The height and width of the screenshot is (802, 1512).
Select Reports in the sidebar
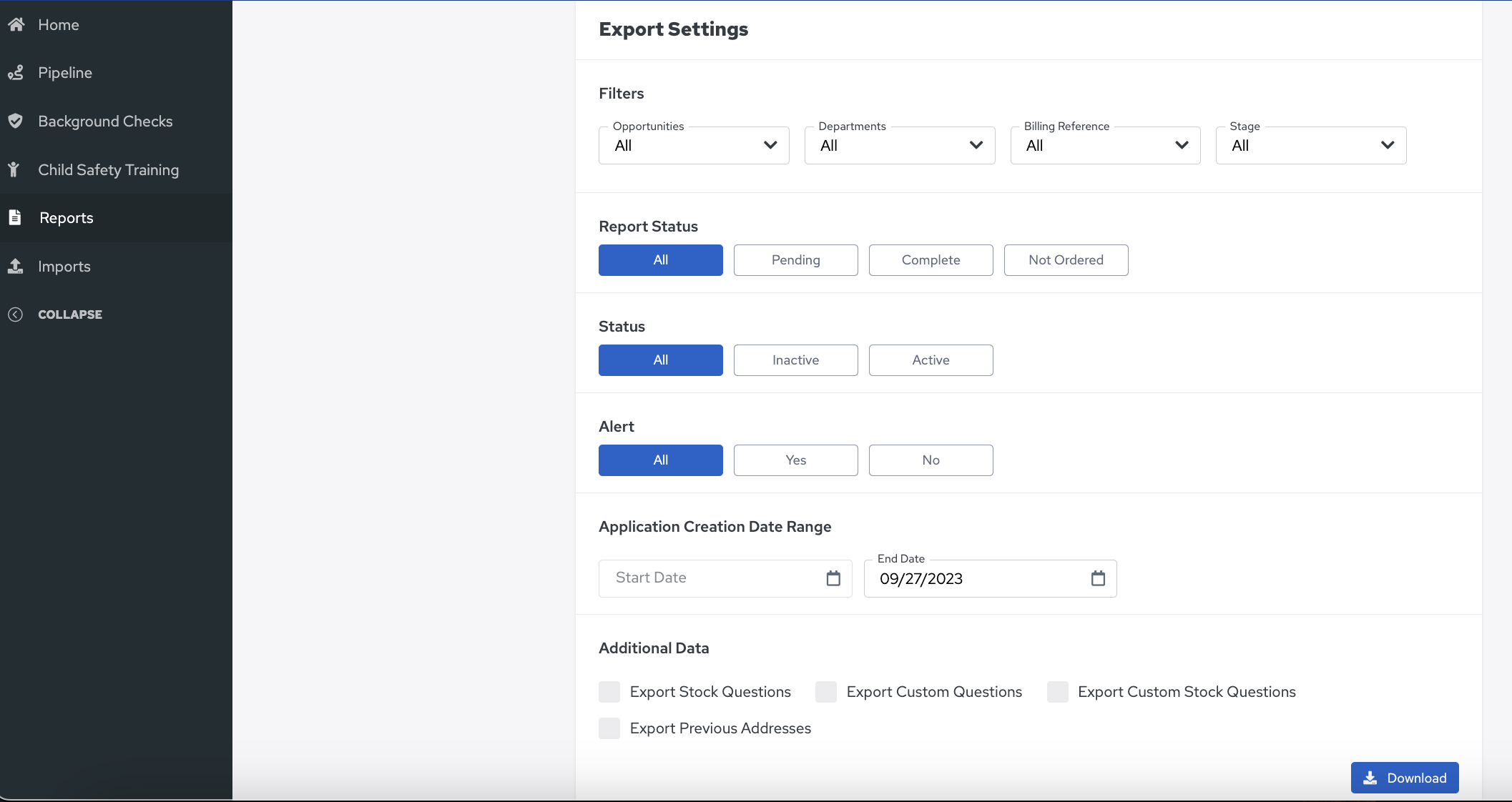coord(116,217)
